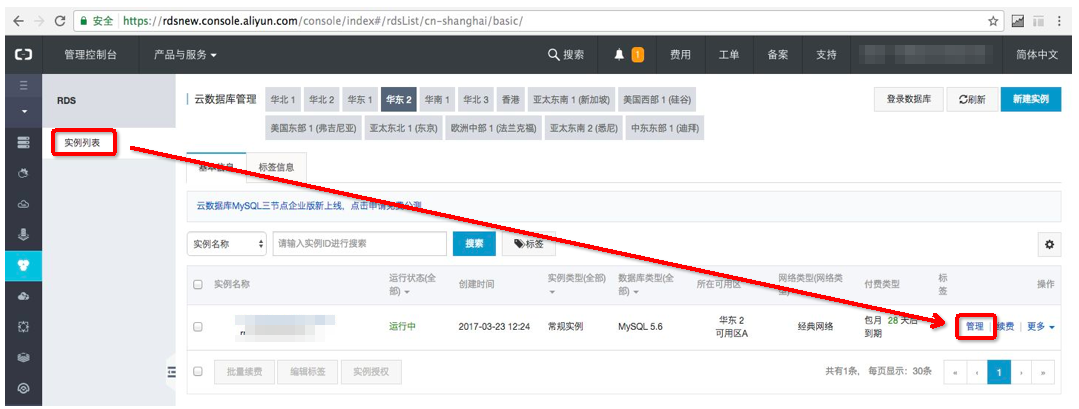Screen dimensions: 1079x409
Task: Click the browser forward arrow
Action: click(39, 21)
